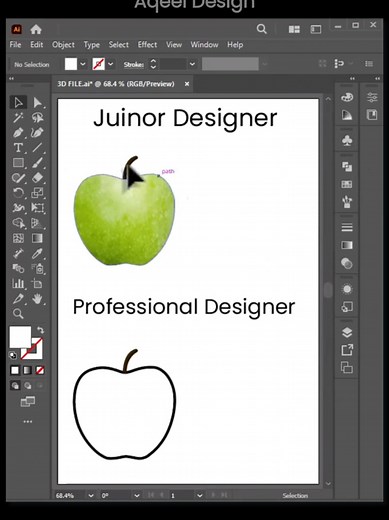Screen dimensions: 389x520
Task: Select the Gradient tool in toolbar
Action: coord(37,238)
